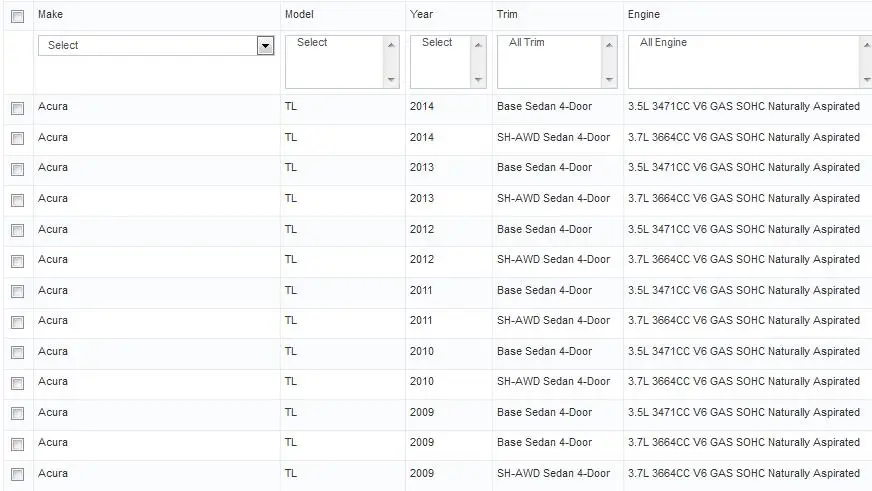
Task: Click Model list scroll down arrow
Action: tap(391, 80)
